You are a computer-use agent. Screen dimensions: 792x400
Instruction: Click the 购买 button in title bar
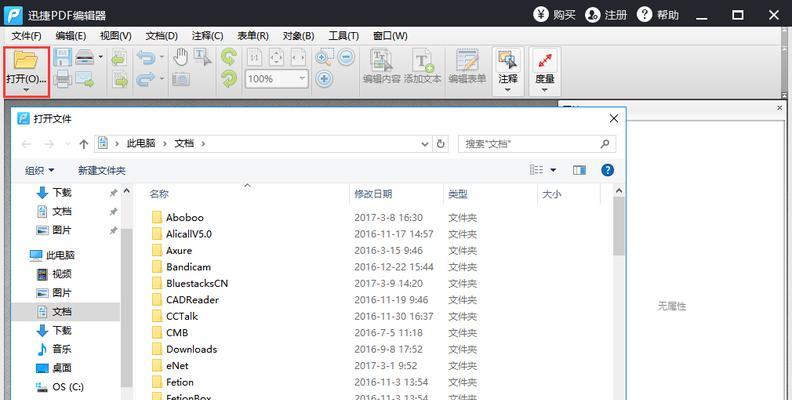tap(555, 14)
